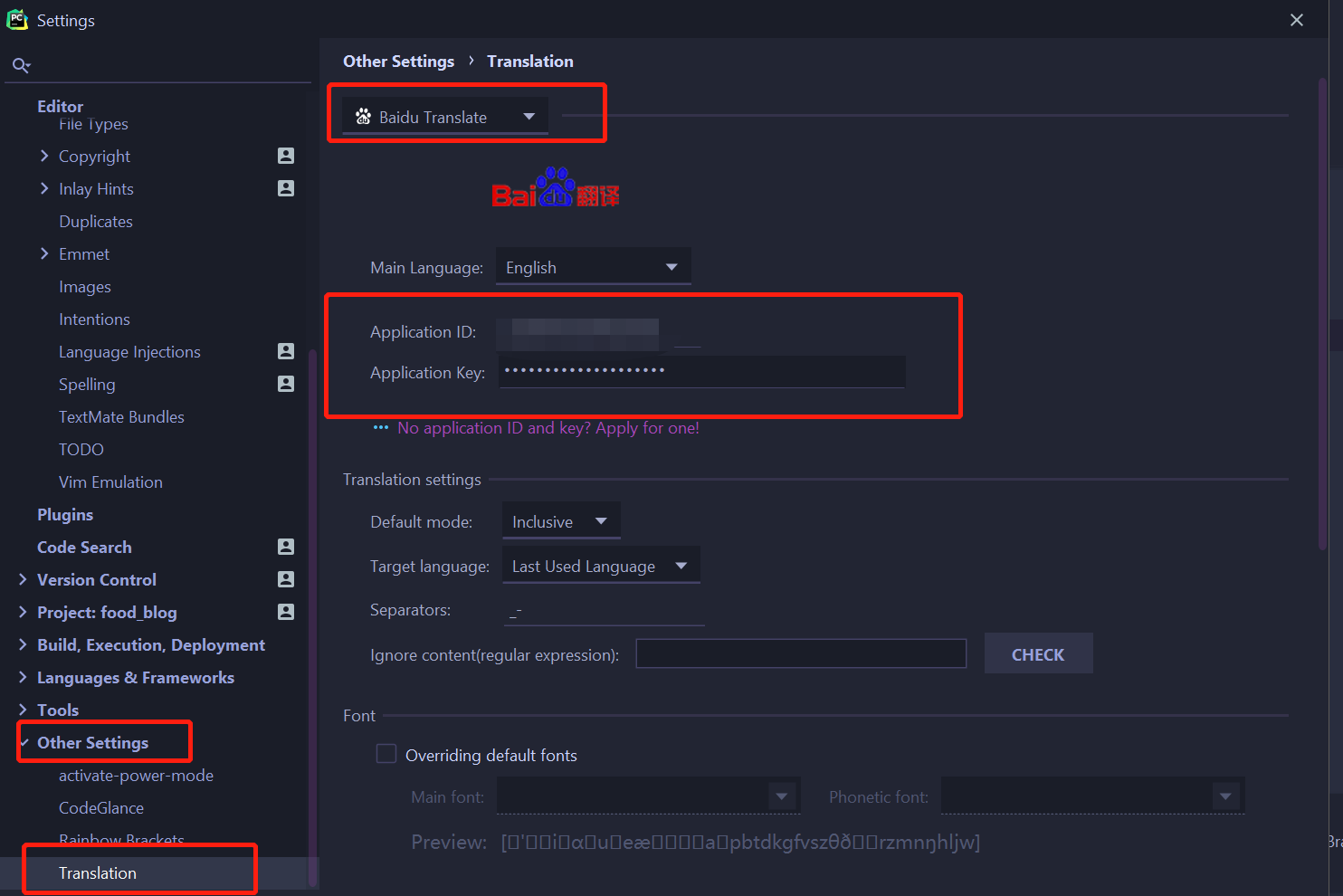
Task: Click the profile icon beside Code Search
Action: pyautogui.click(x=286, y=547)
